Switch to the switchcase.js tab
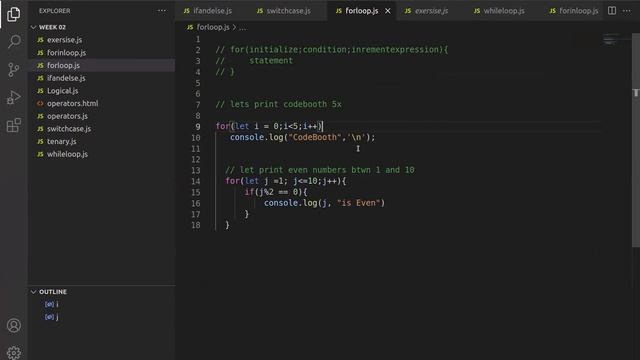640x360 pixels. point(284,11)
